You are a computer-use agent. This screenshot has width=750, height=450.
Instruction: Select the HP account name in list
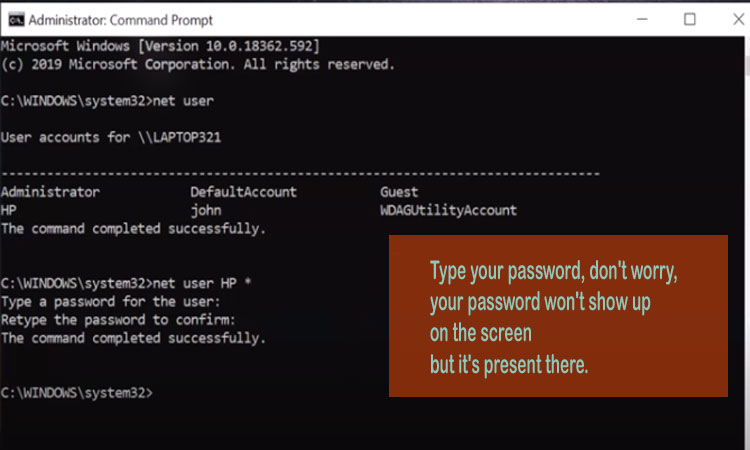(x=9, y=210)
